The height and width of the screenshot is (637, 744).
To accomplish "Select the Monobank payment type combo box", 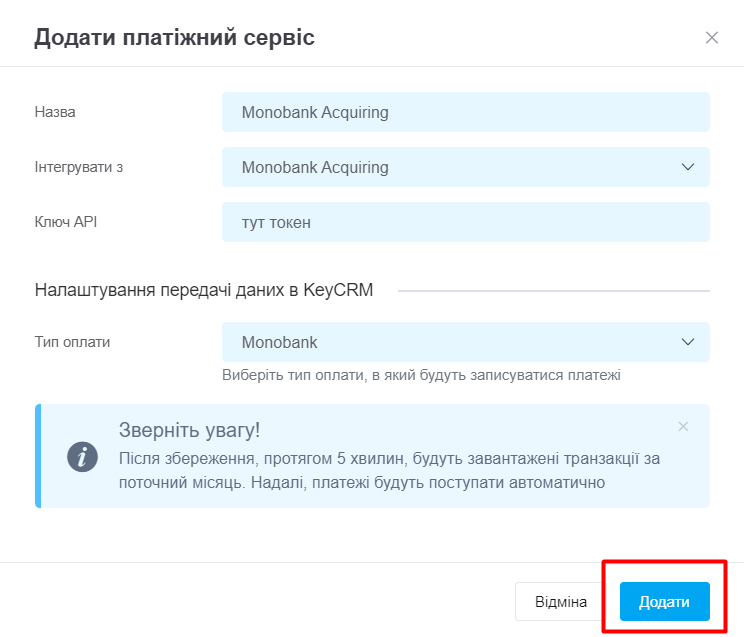I will 465,342.
